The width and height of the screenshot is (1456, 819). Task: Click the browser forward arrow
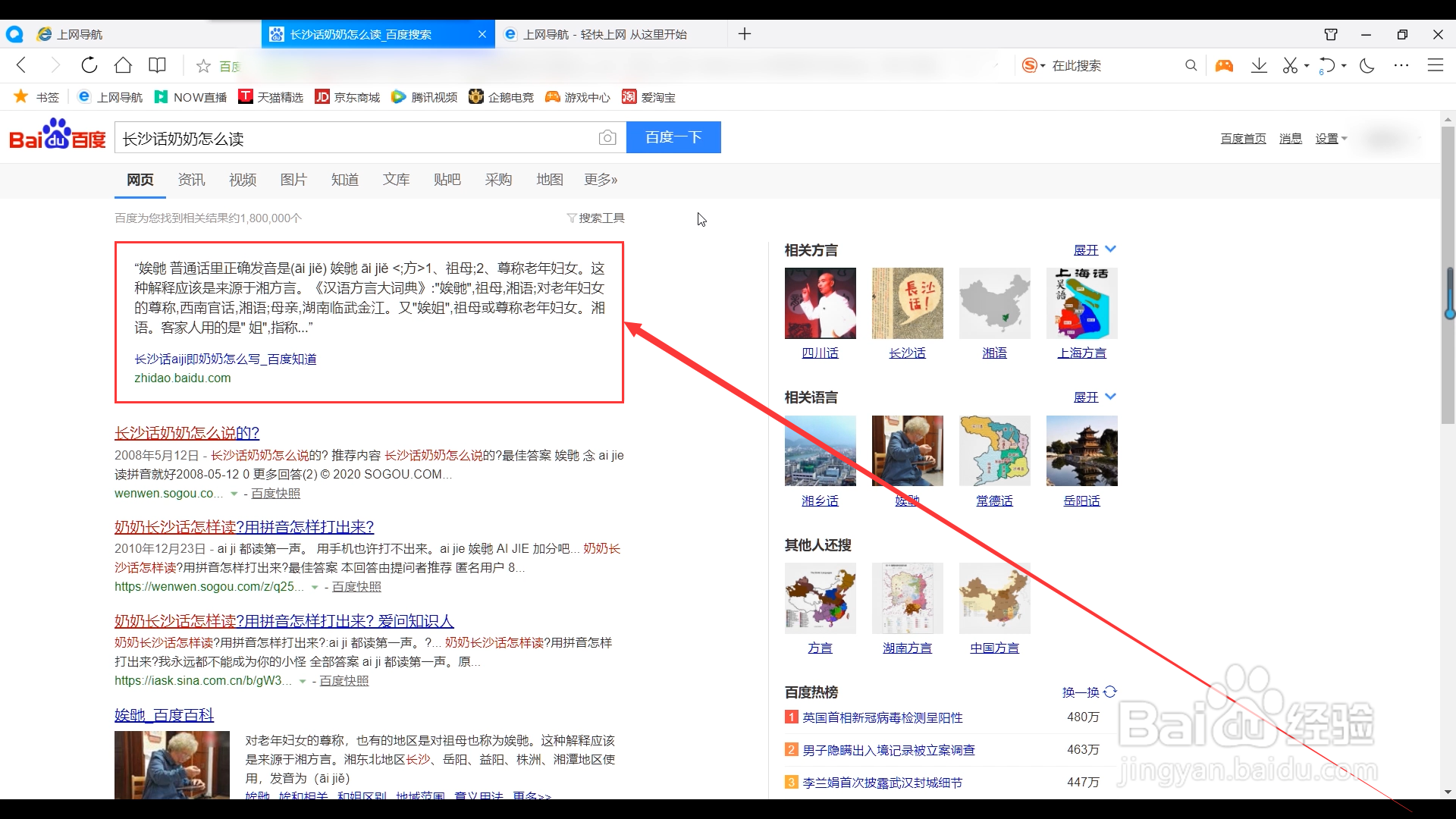point(55,65)
